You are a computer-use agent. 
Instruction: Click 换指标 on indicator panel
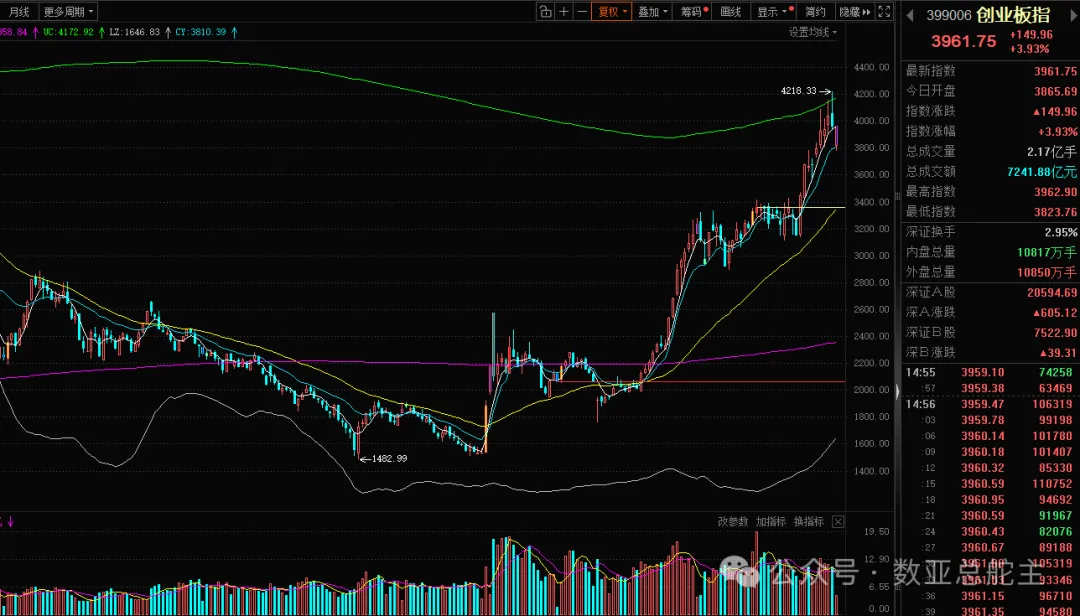pos(809,522)
